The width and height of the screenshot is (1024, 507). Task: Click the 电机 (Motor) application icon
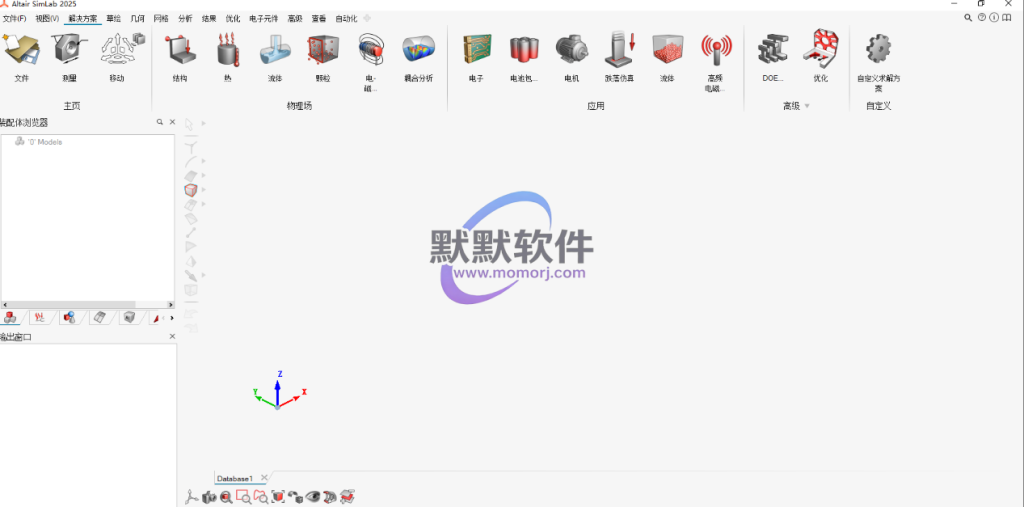pyautogui.click(x=571, y=52)
